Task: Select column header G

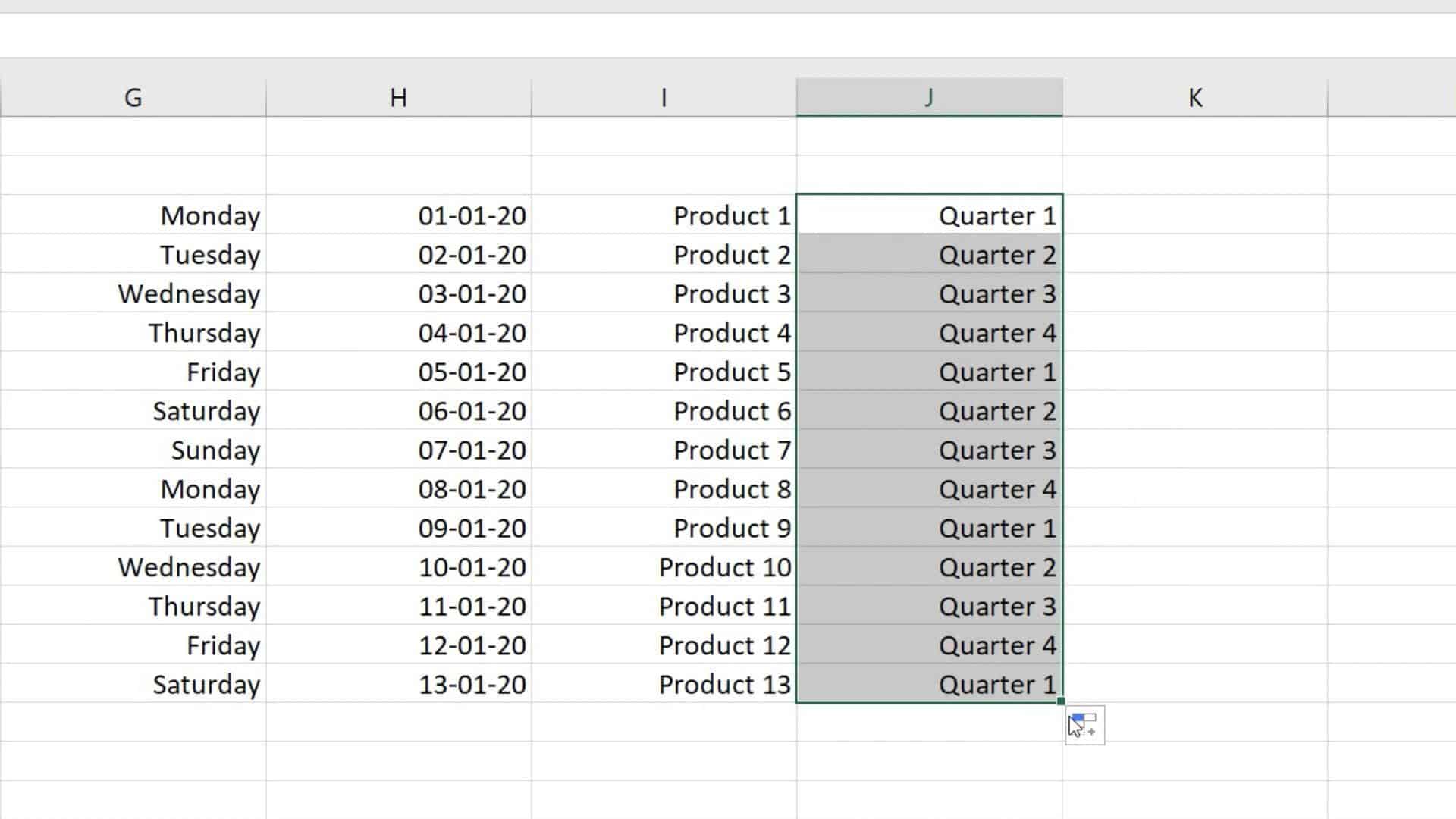Action: [133, 96]
